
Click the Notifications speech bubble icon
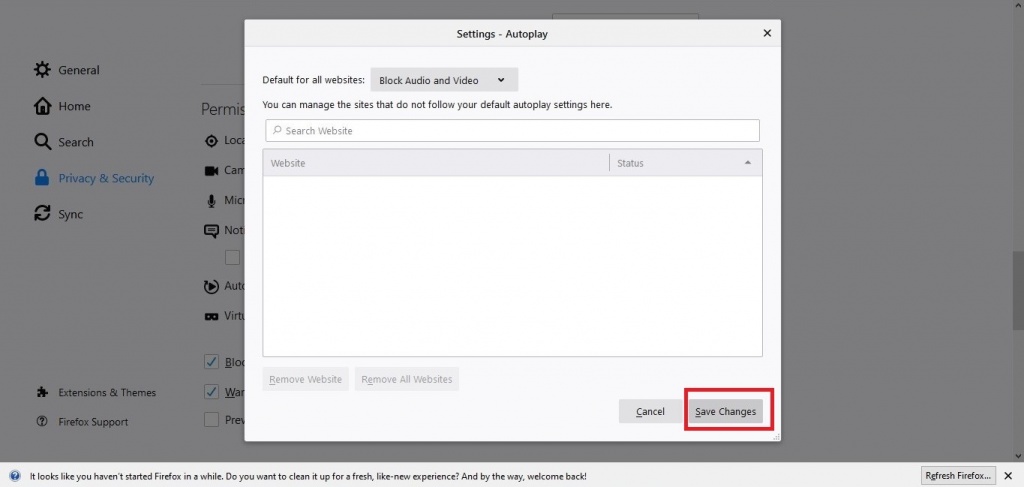(212, 230)
